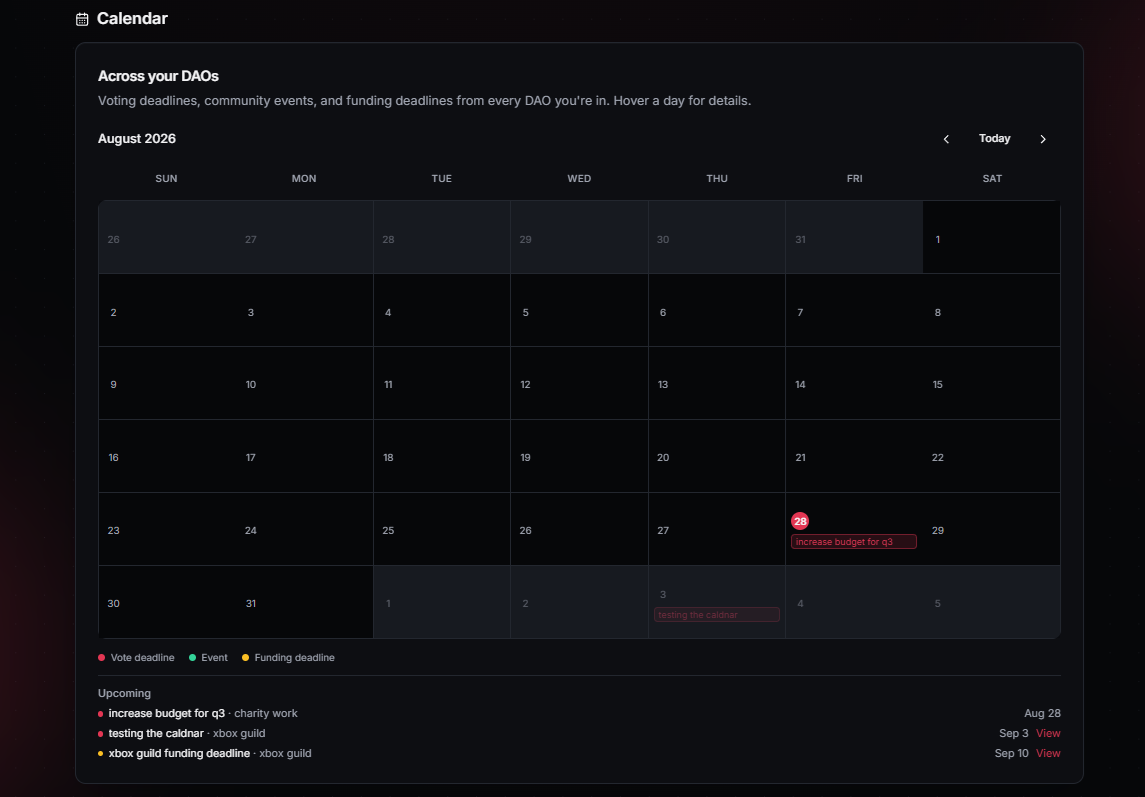The width and height of the screenshot is (1145, 797).
Task: Click the 'Across your DAOs' heading
Action: coord(158,76)
